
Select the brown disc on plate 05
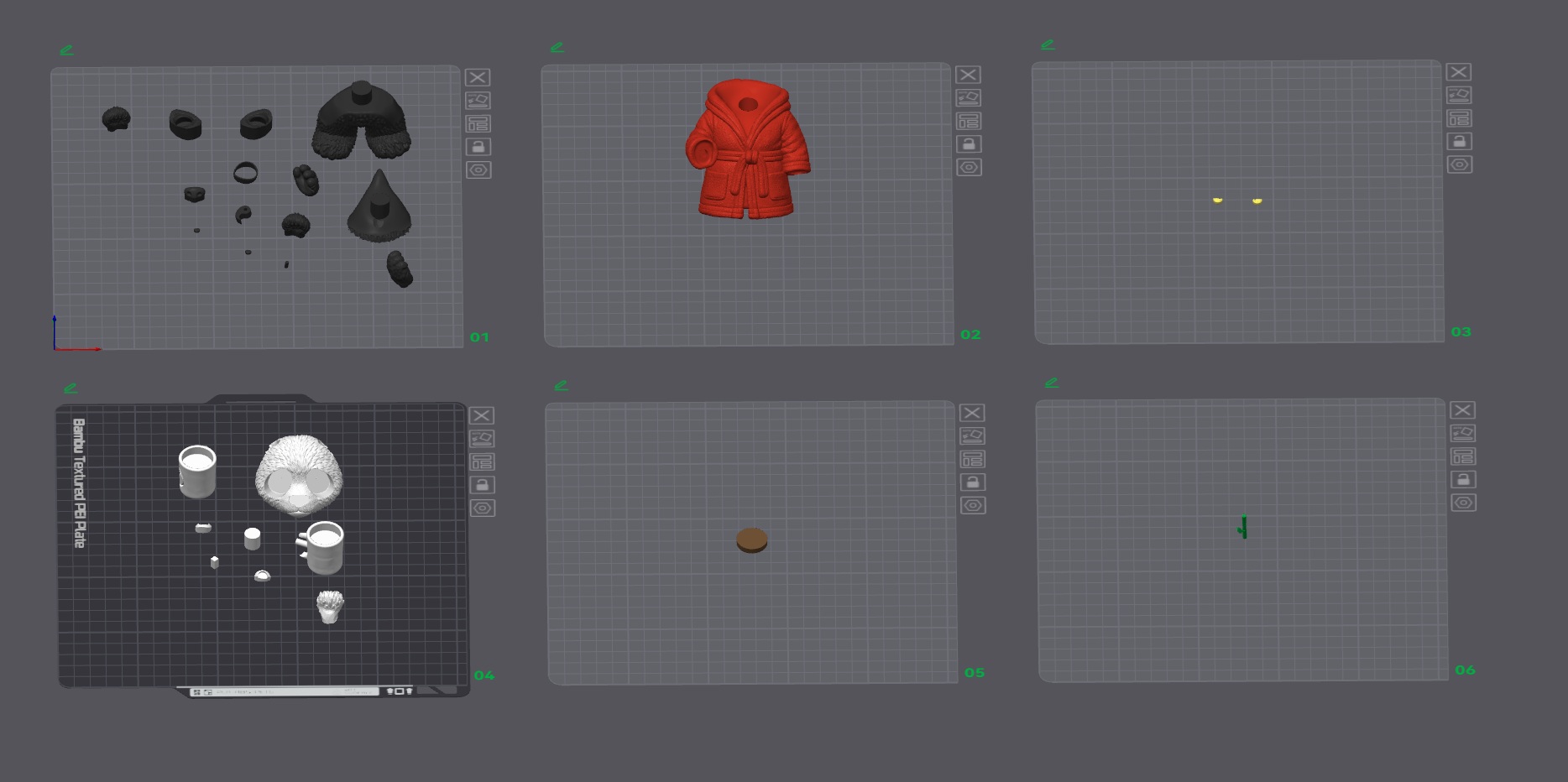coord(752,540)
